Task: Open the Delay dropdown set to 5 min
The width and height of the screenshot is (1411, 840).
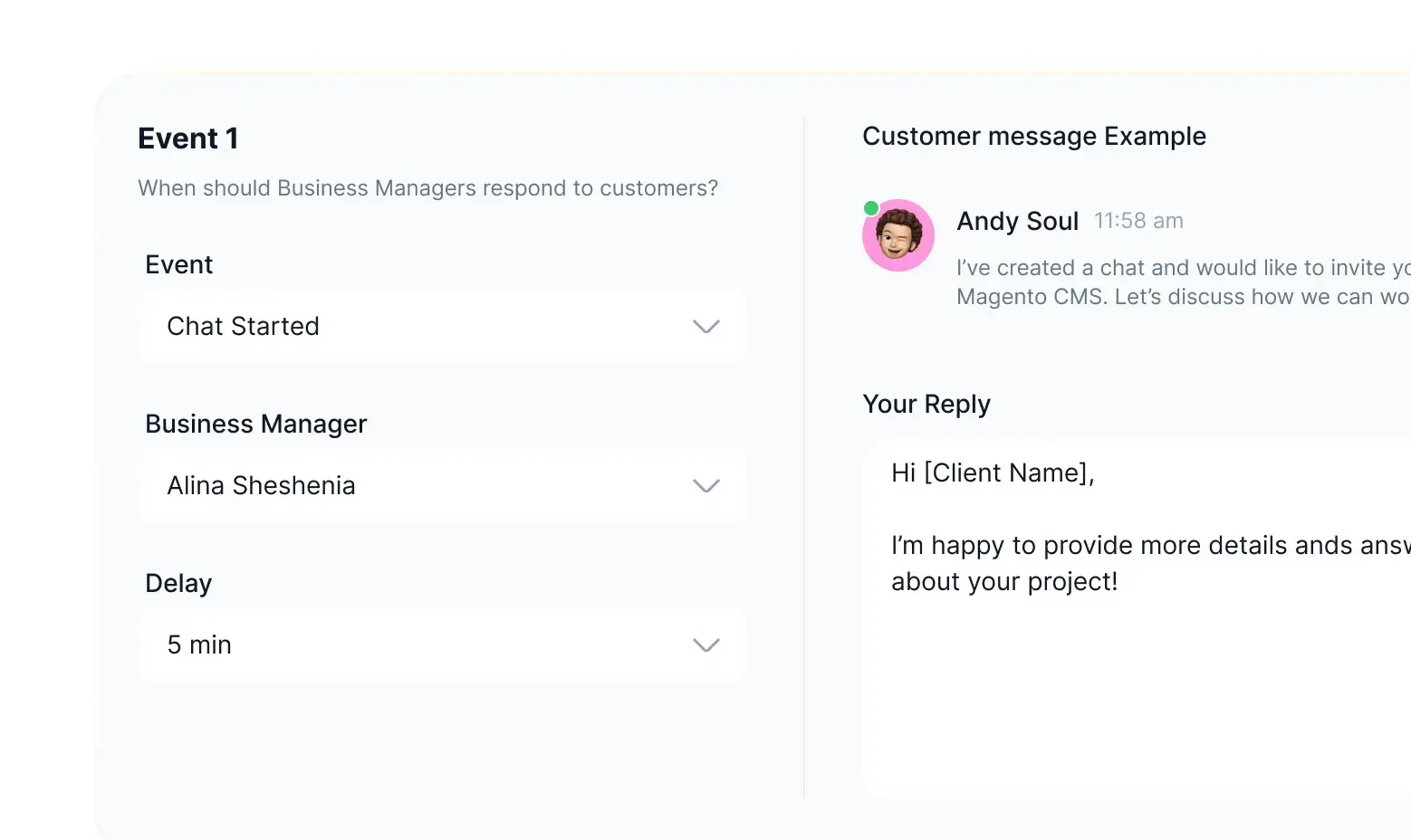Action: (441, 644)
